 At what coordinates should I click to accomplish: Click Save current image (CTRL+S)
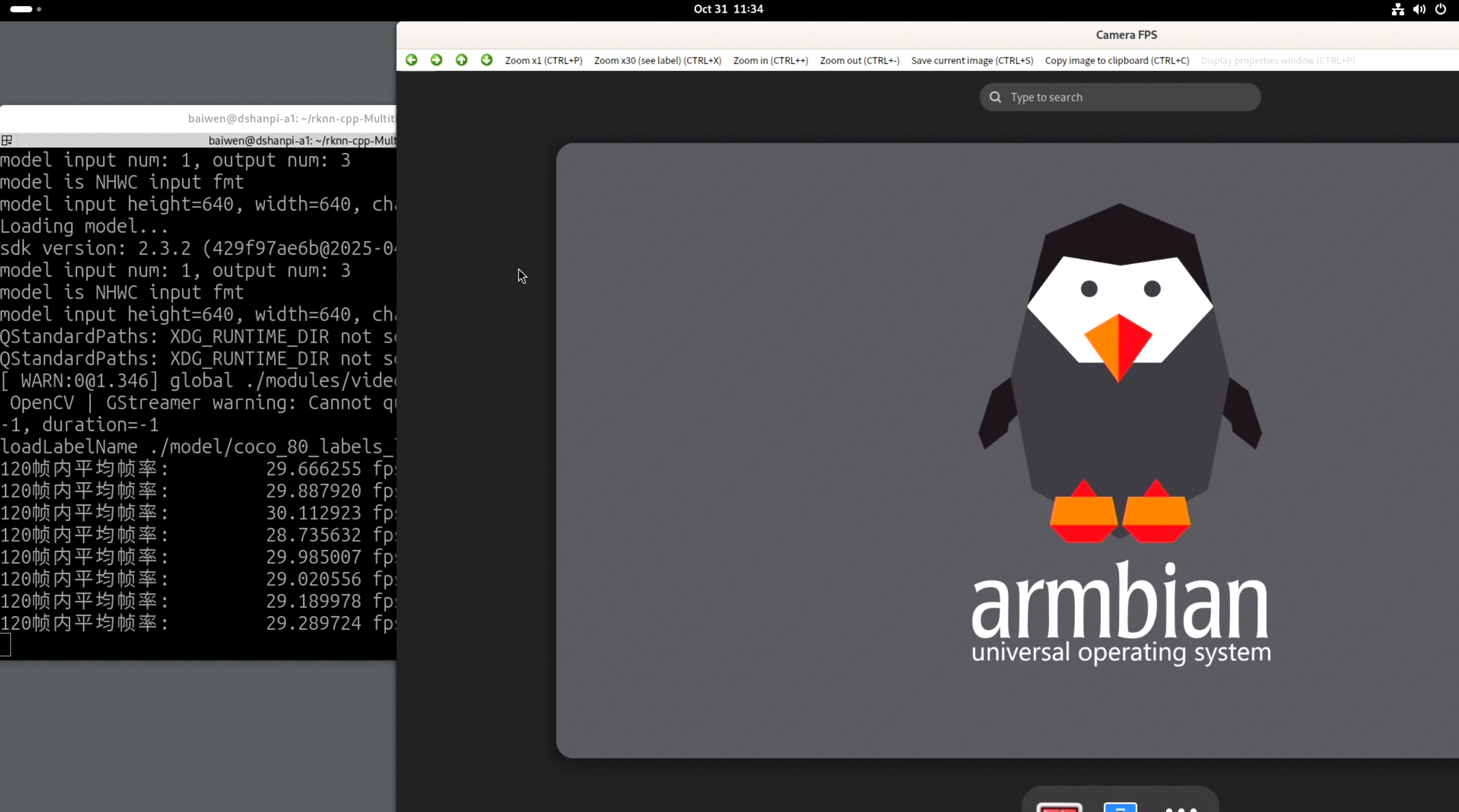pyautogui.click(x=972, y=61)
